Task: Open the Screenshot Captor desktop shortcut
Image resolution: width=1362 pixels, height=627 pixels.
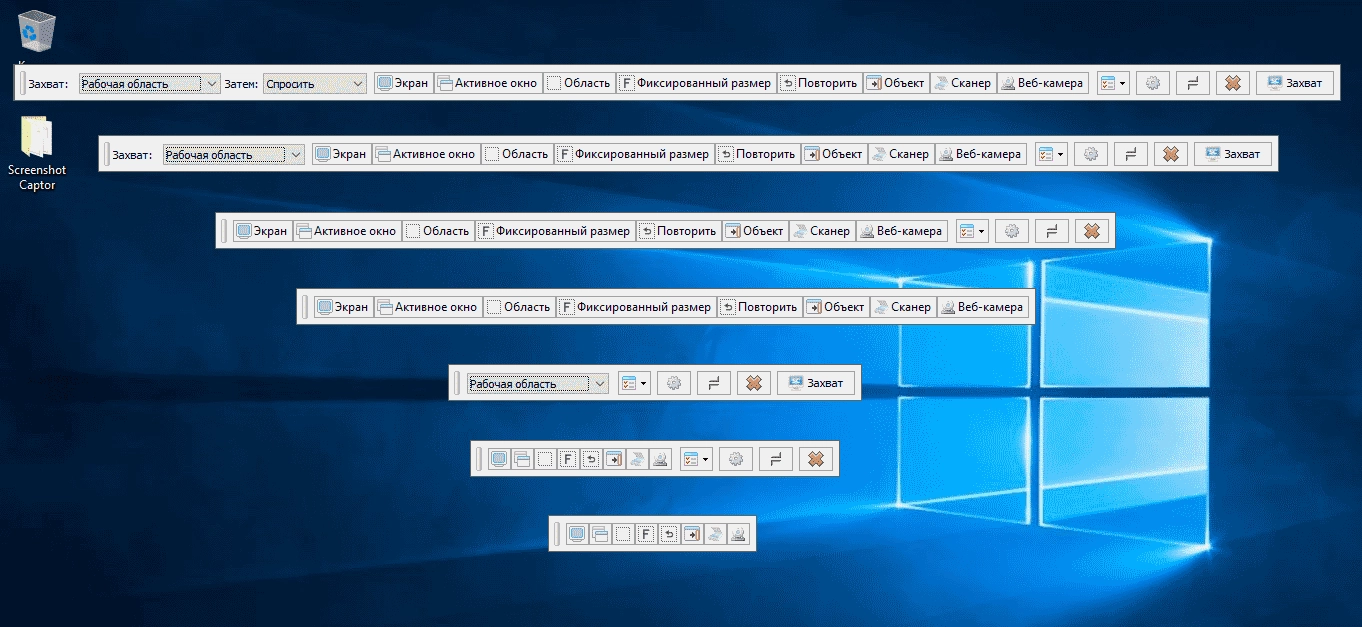Action: (x=37, y=153)
